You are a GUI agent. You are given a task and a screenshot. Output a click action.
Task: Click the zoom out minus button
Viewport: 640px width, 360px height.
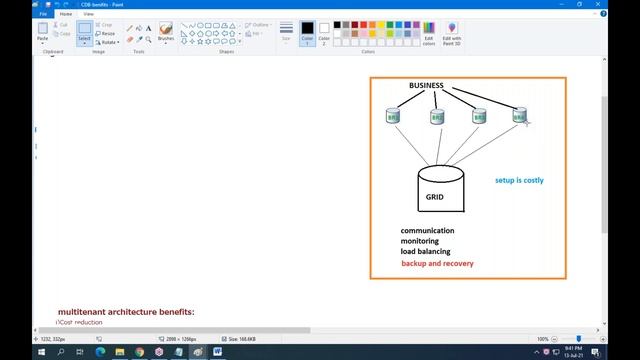click(554, 339)
